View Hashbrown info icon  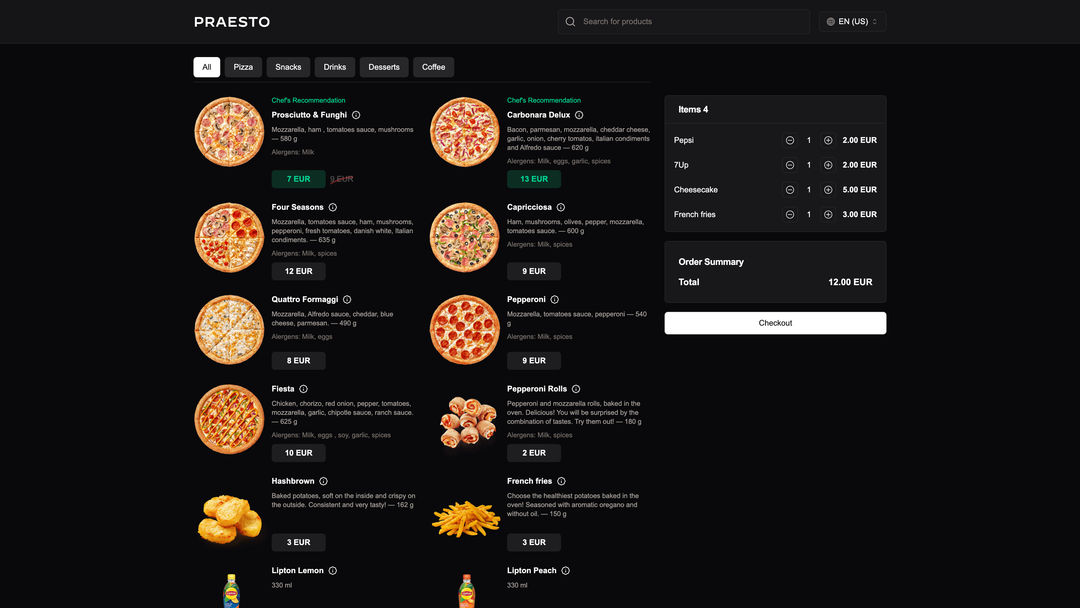coord(324,481)
